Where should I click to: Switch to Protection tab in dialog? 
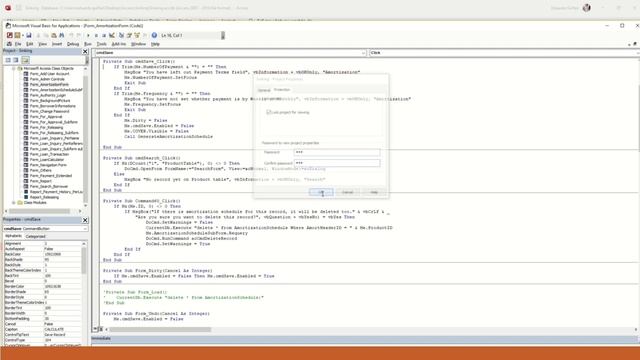282,89
